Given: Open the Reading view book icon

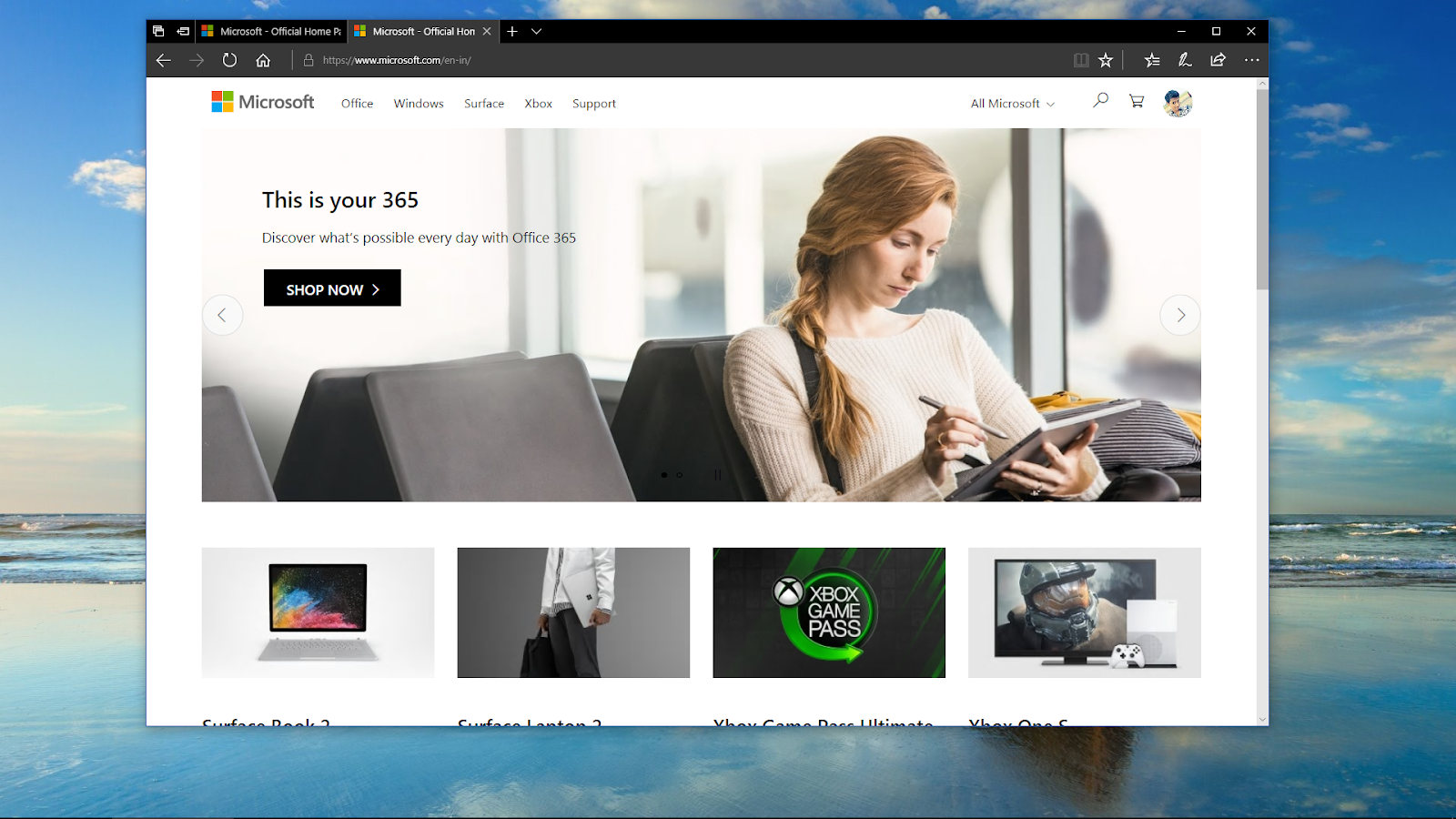Looking at the screenshot, I should coord(1081,60).
